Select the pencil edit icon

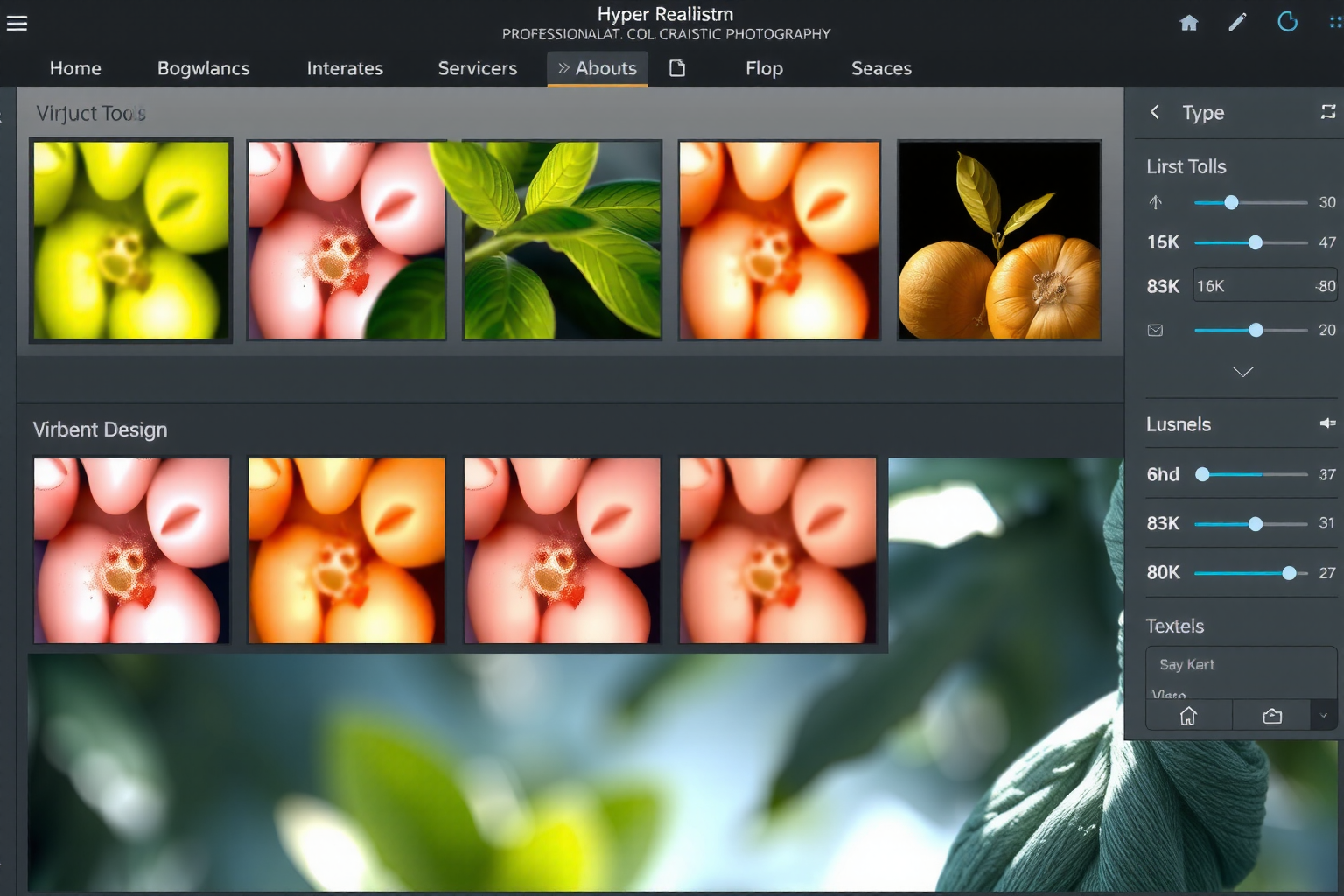click(x=1236, y=23)
